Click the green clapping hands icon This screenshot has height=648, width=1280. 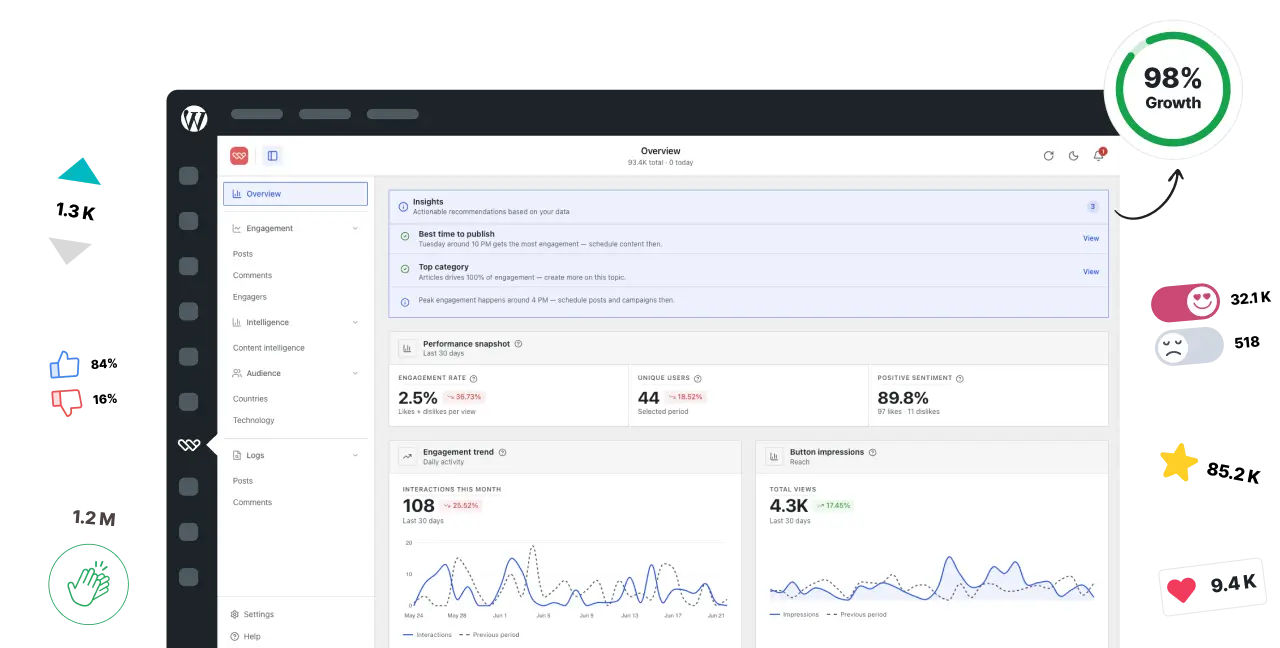tap(89, 585)
